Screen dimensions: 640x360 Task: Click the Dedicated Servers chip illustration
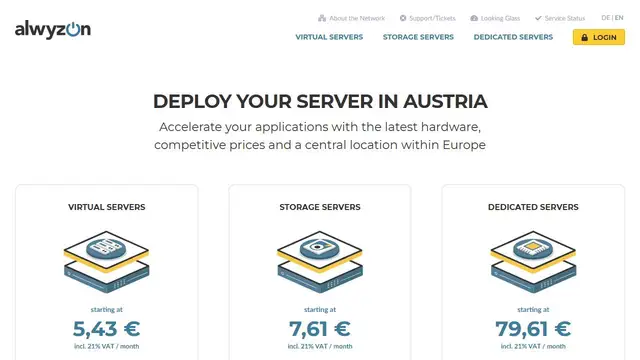coord(533,262)
